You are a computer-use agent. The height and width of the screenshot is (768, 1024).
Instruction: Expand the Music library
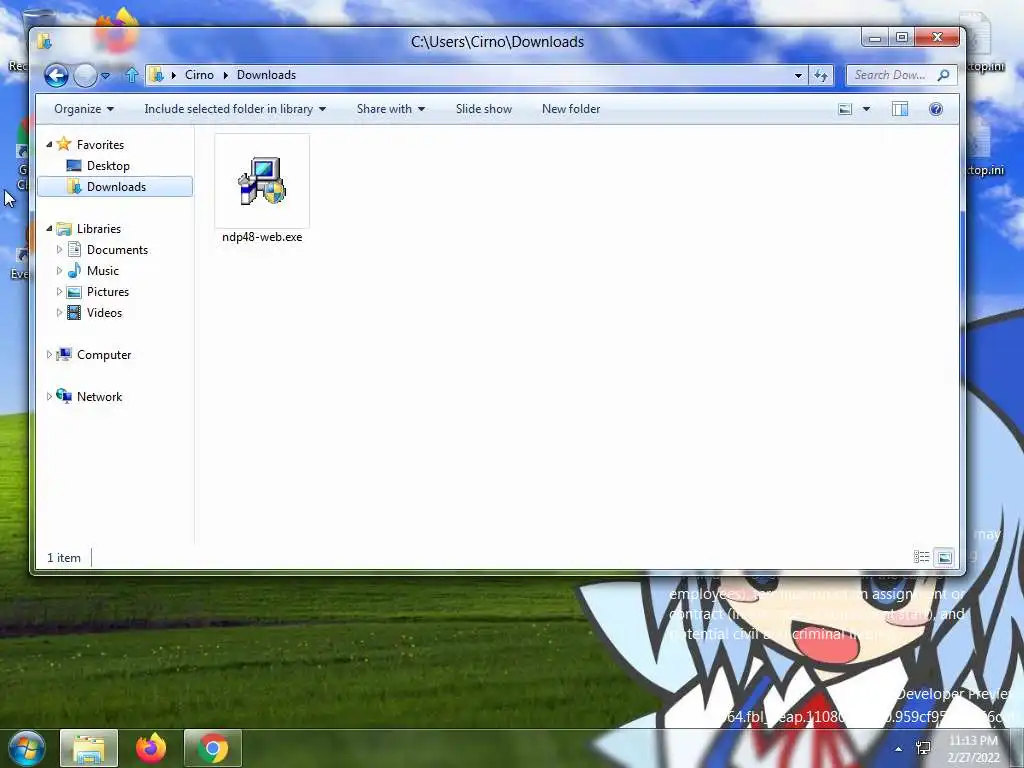point(59,270)
